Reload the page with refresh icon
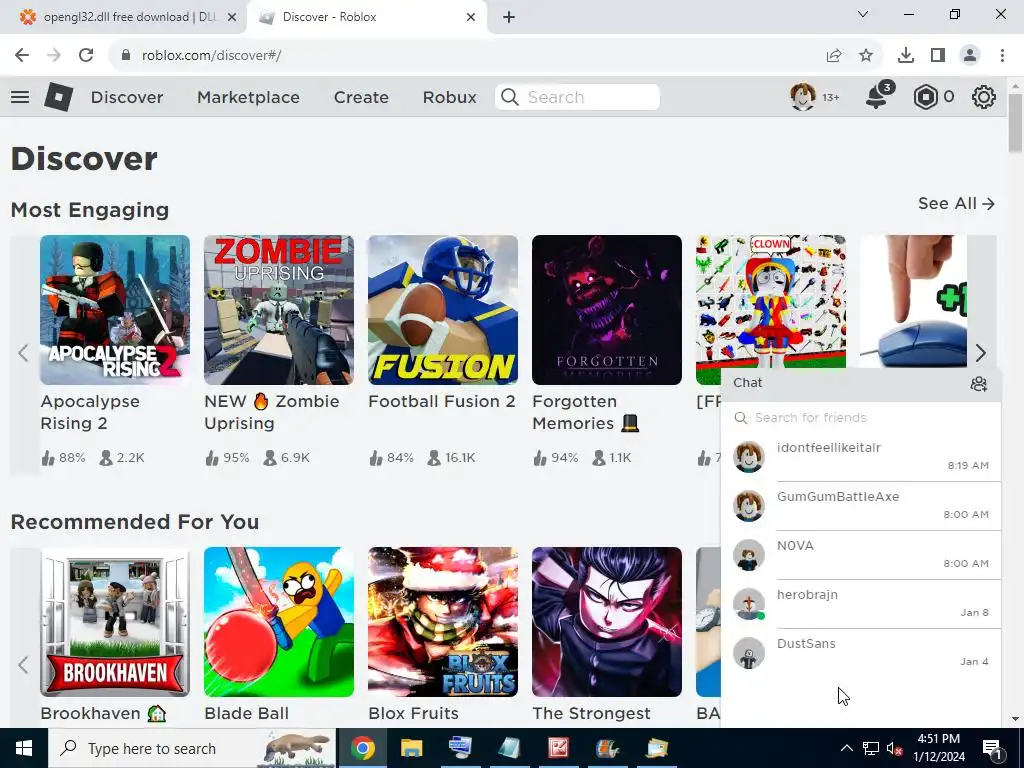Image resolution: width=1024 pixels, height=768 pixels. coord(86,55)
